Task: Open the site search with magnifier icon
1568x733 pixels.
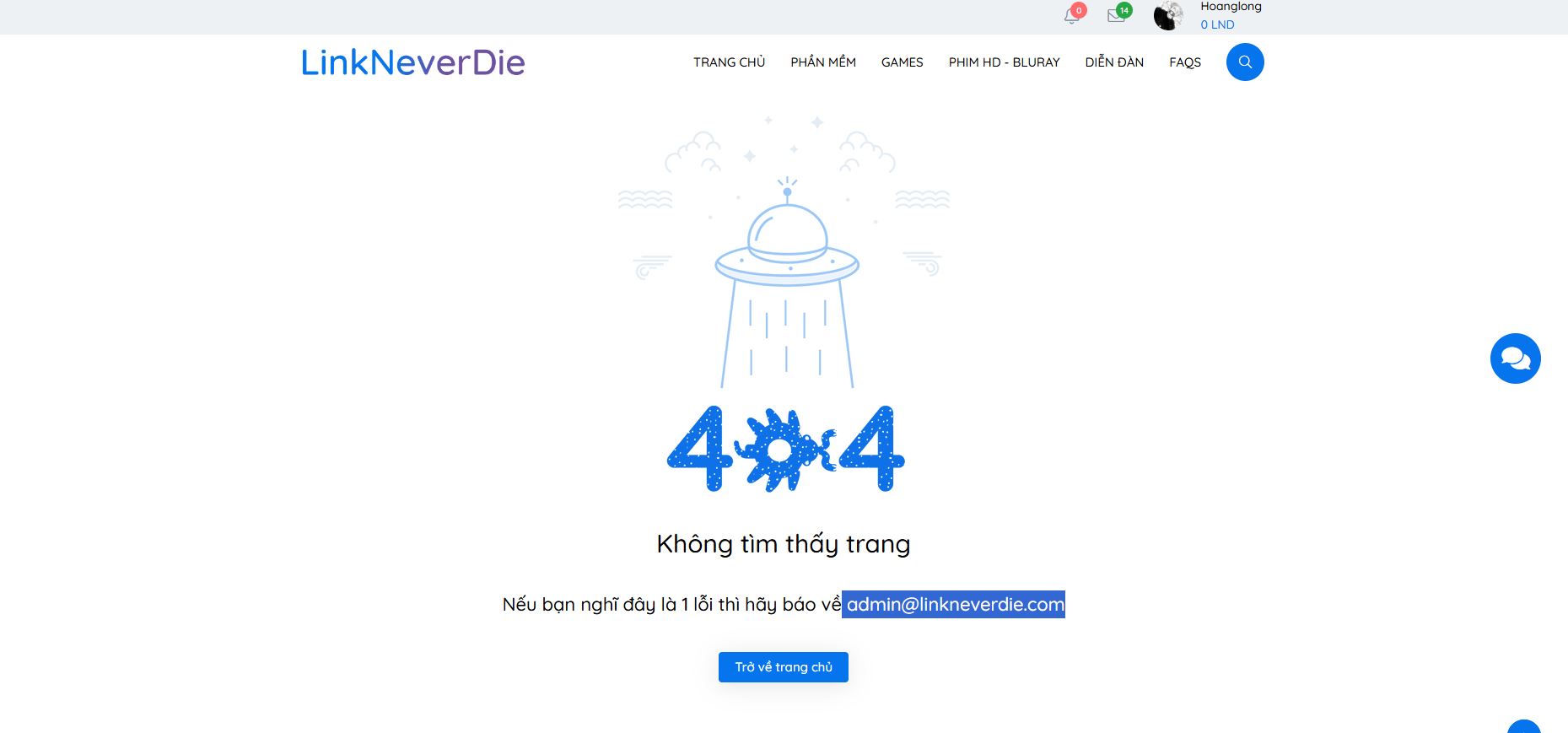Action: pos(1244,62)
